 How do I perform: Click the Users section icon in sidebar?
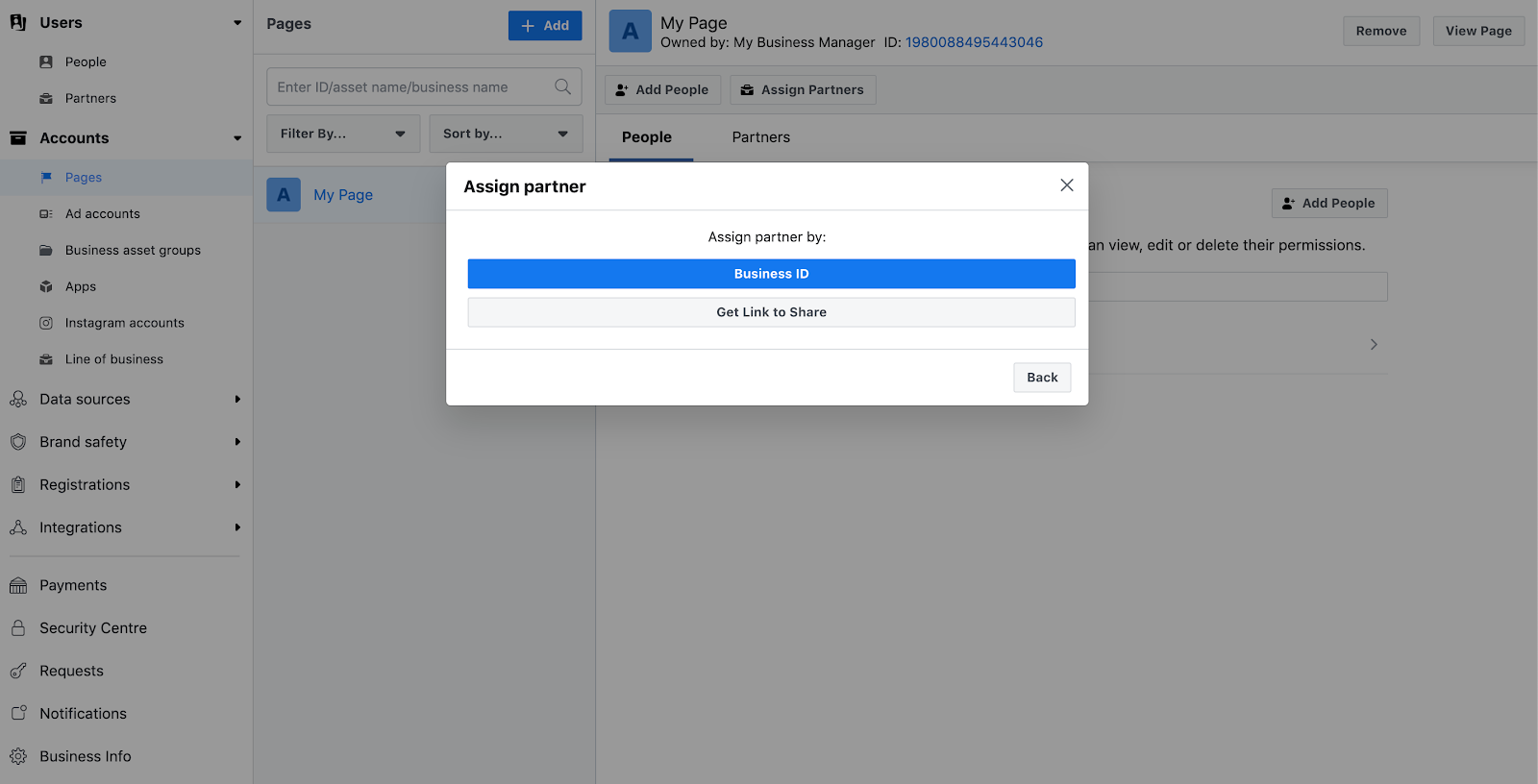[x=18, y=22]
